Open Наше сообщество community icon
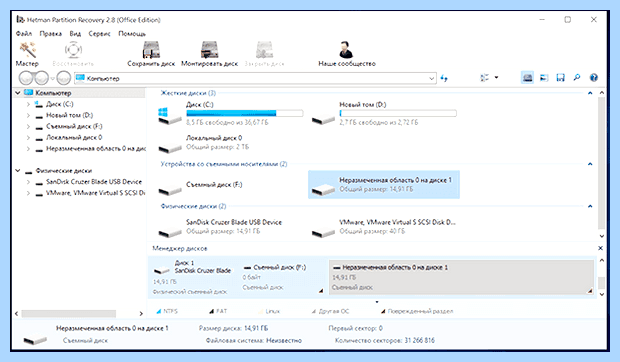 (347, 54)
